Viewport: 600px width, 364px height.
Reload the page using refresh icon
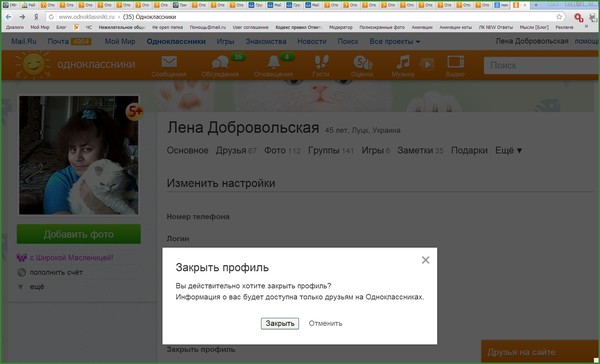point(51,17)
